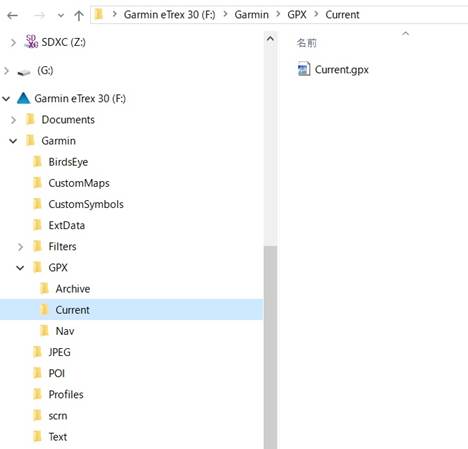Click the Up one level arrow
Screen dimensions: 468x449
79,15
